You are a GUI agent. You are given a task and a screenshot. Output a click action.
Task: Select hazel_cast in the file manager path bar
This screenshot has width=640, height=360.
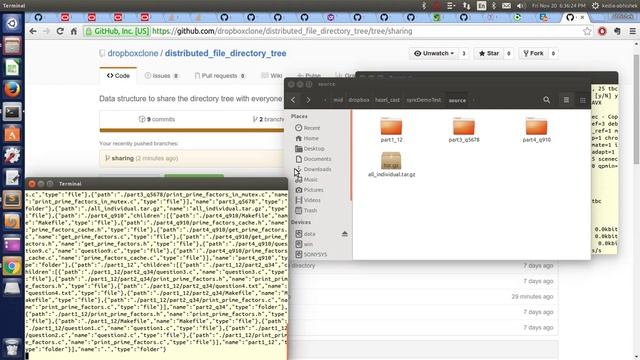[x=387, y=100]
